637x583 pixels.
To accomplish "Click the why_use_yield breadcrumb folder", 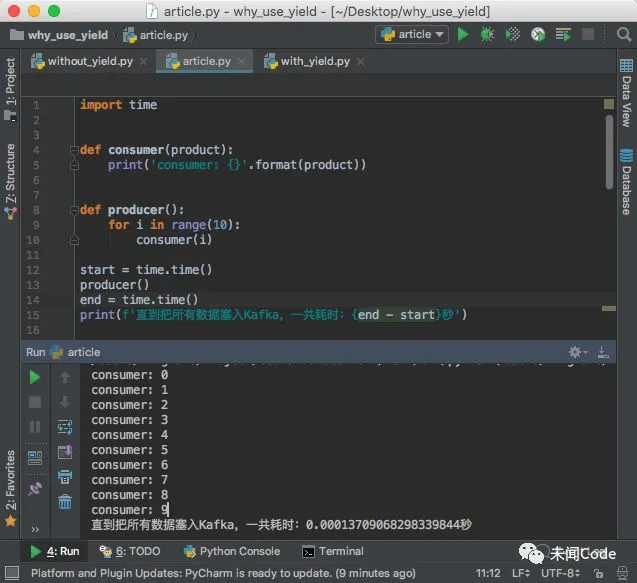I will [x=59, y=35].
